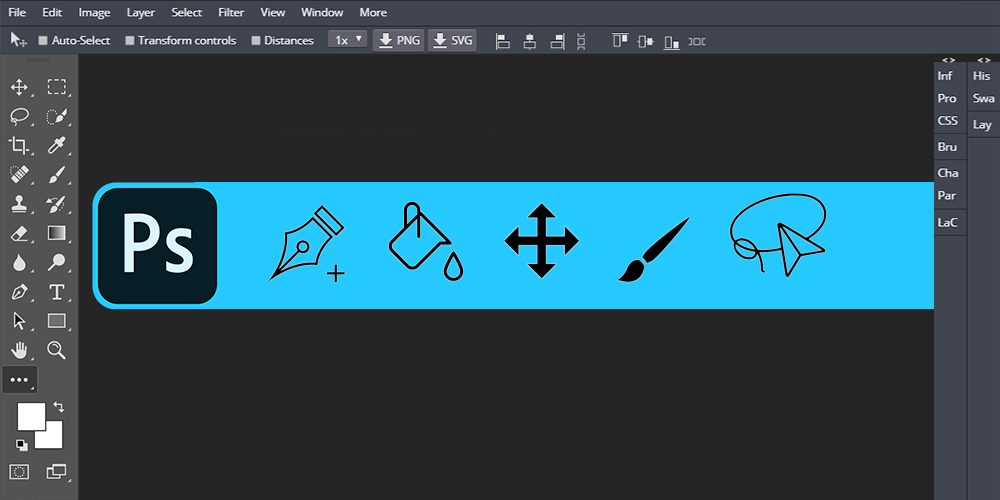Open the View menu
1000x500 pixels.
coord(273,13)
